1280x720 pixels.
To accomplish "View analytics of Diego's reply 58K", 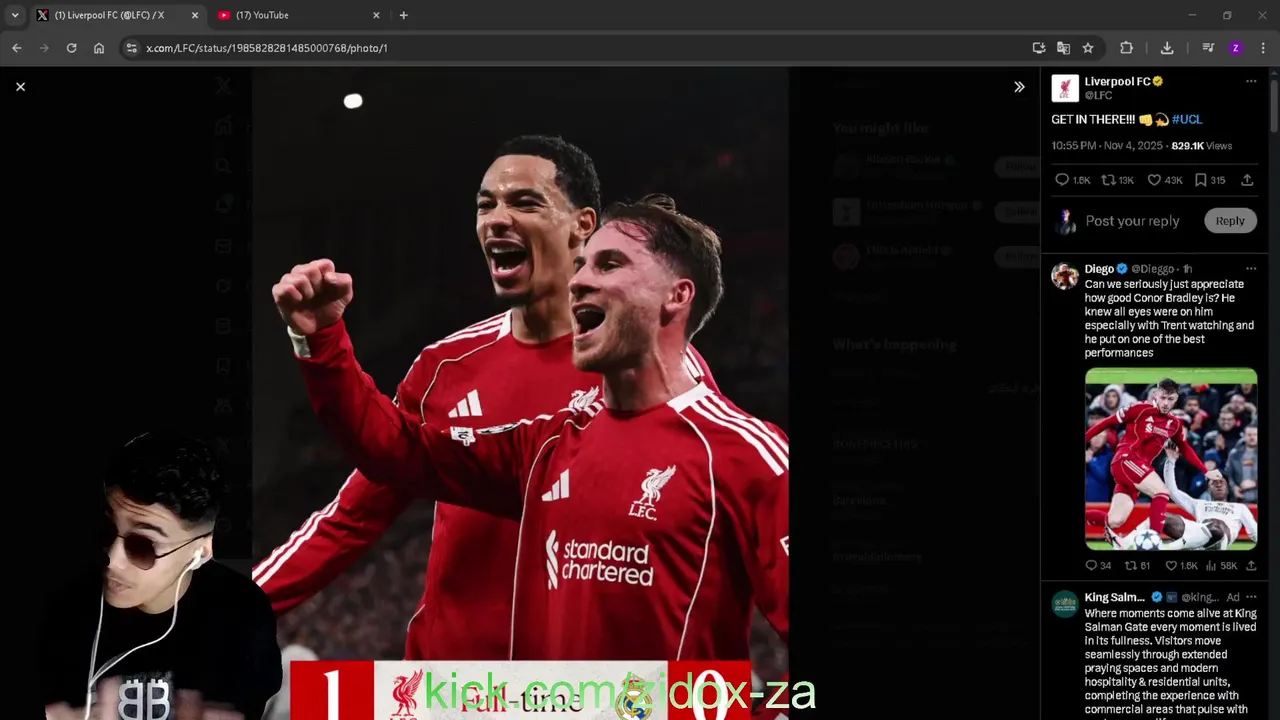I will 1220,566.
